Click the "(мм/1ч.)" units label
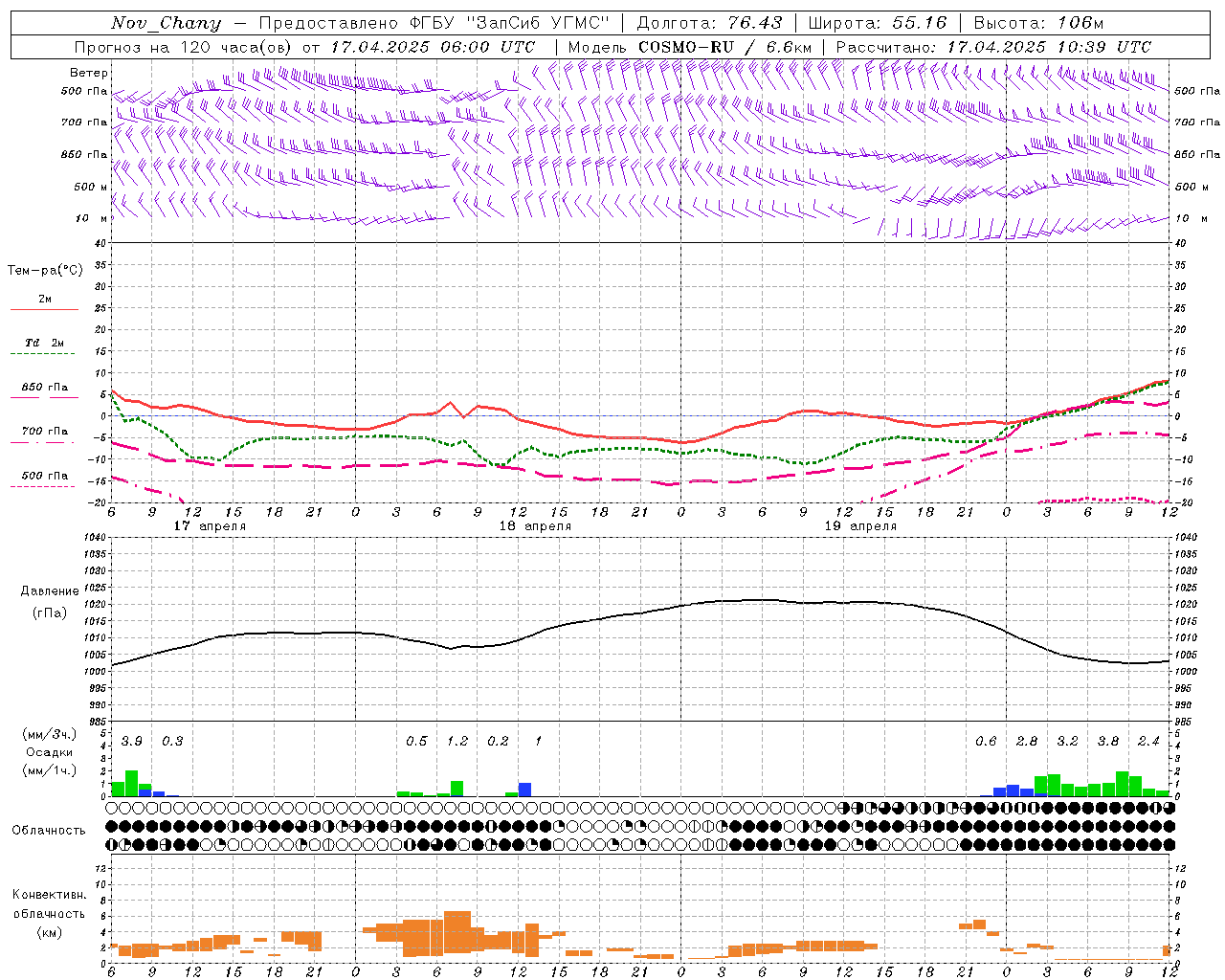1225x980 pixels. point(50,770)
